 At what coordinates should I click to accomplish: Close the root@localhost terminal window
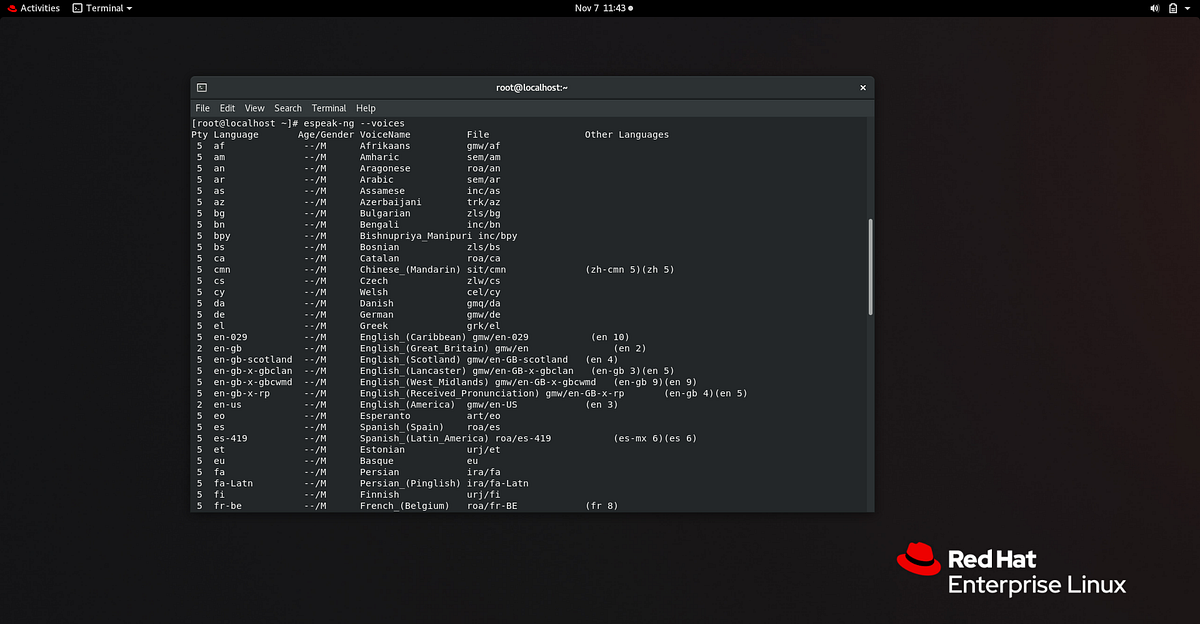click(x=862, y=87)
